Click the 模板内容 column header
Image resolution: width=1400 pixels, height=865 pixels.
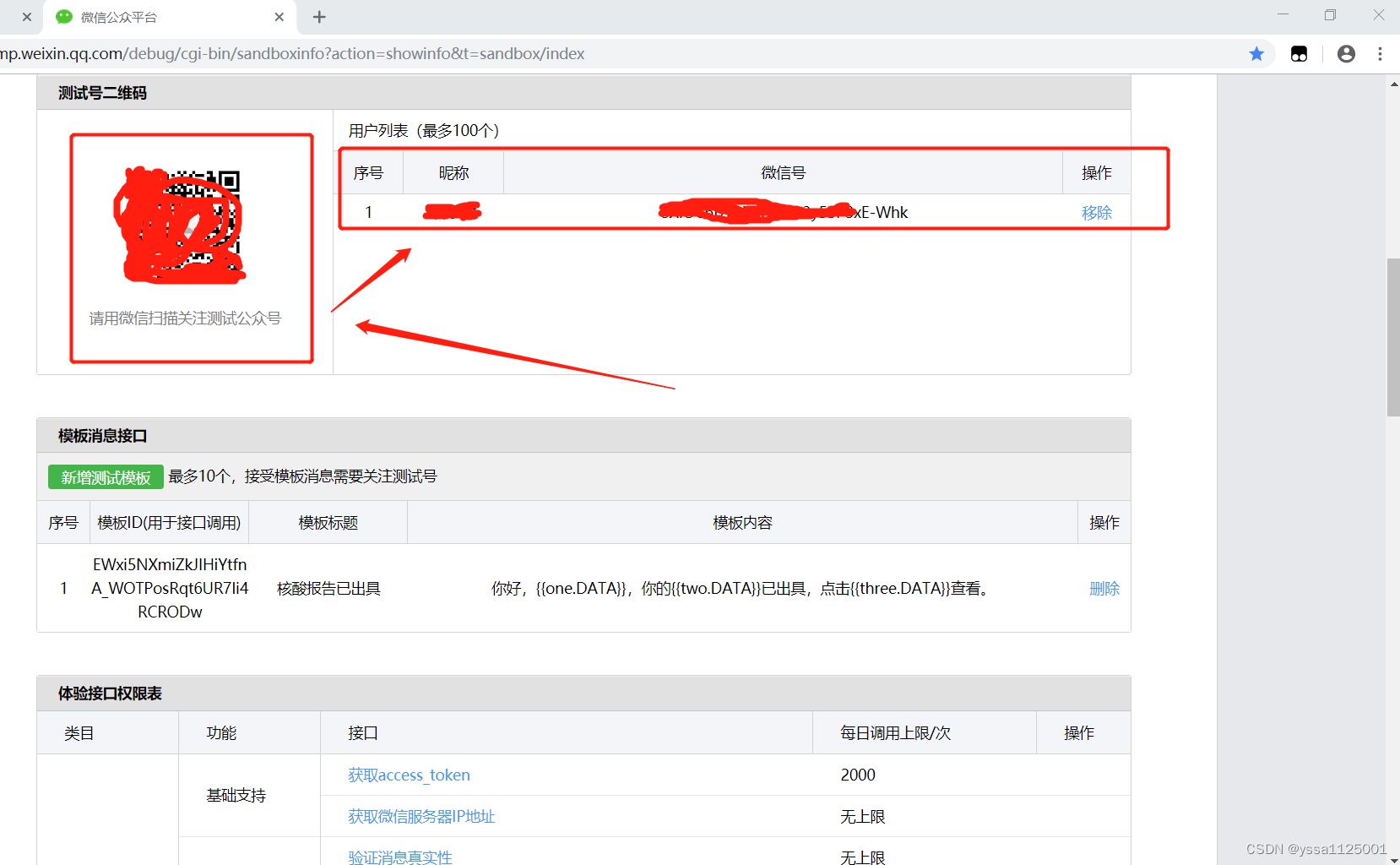[742, 523]
